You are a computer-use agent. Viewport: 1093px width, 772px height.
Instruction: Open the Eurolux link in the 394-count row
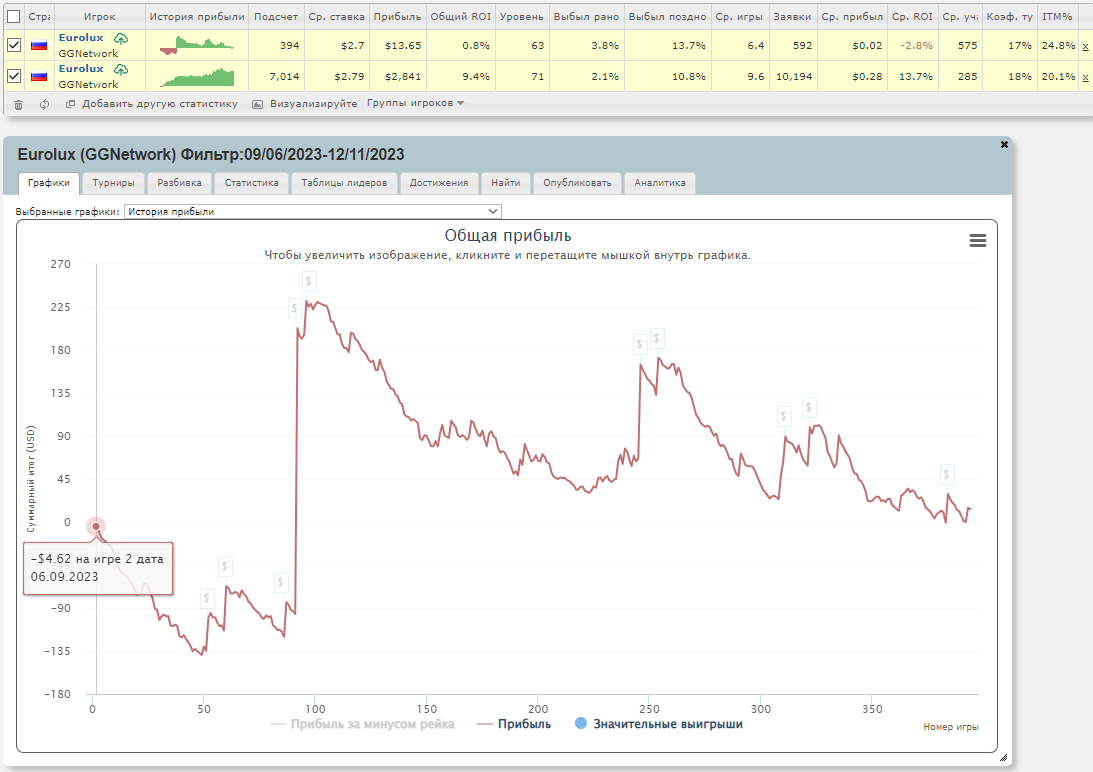tap(81, 38)
